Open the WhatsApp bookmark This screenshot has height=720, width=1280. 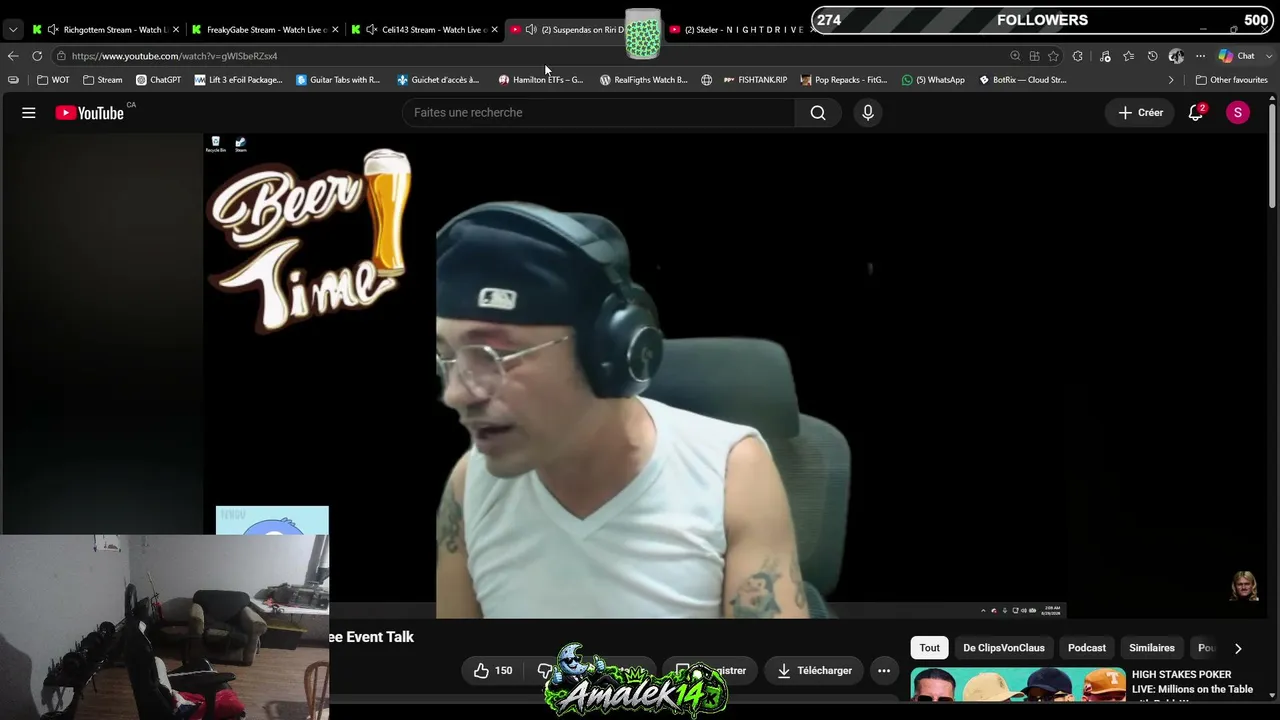[933, 80]
